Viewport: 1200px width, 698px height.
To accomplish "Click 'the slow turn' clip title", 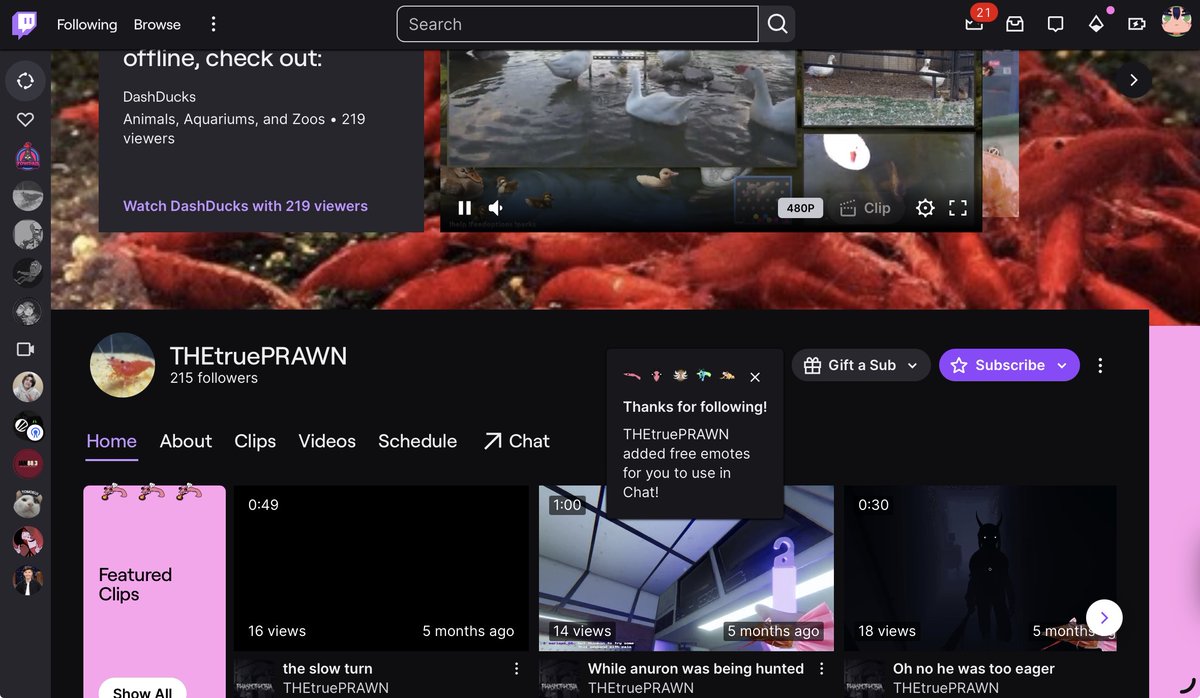I will pos(328,668).
